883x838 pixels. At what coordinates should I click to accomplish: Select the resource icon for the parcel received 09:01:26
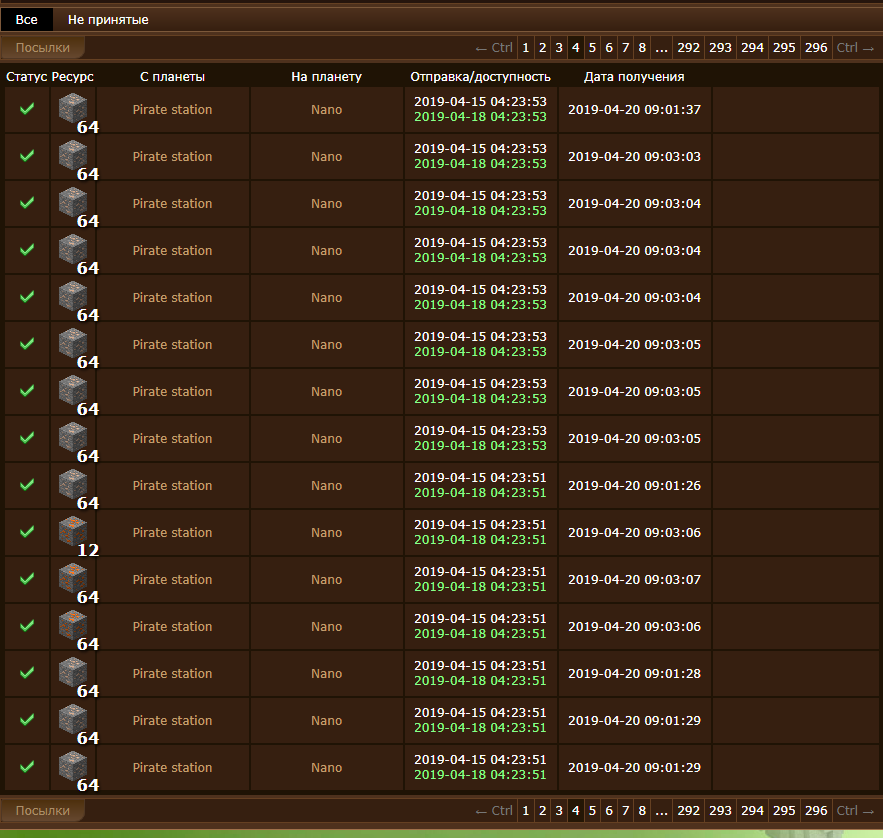click(73, 484)
